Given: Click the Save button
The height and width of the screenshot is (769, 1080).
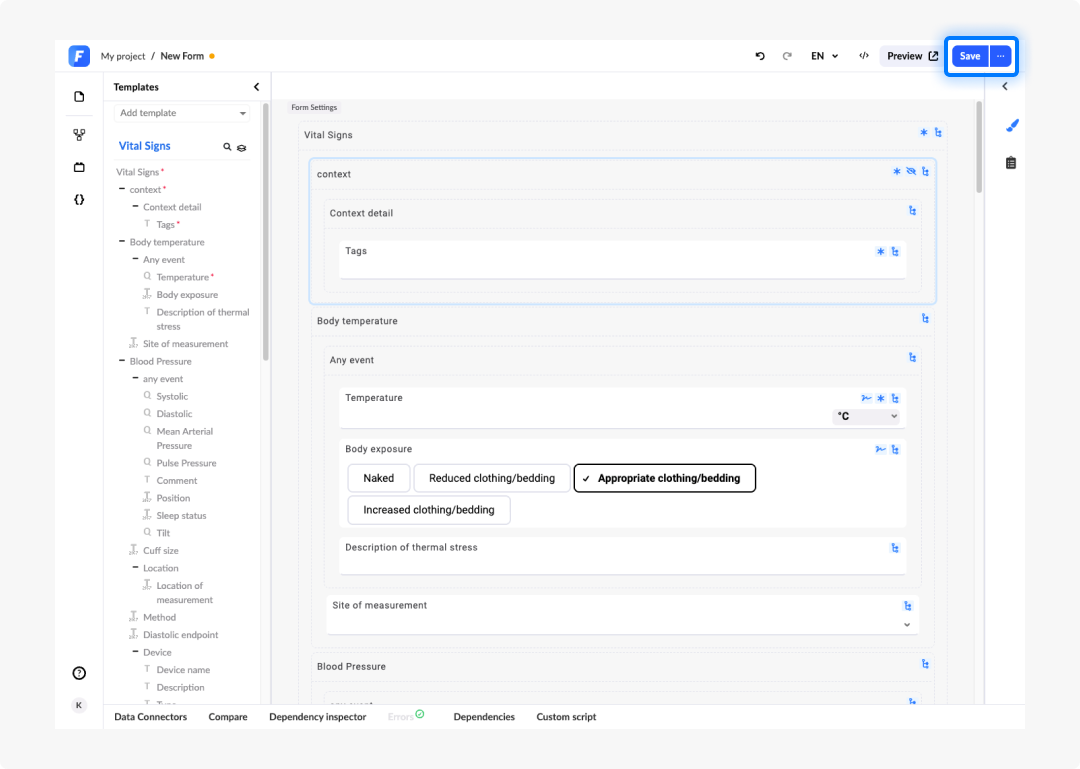Looking at the screenshot, I should 970,56.
